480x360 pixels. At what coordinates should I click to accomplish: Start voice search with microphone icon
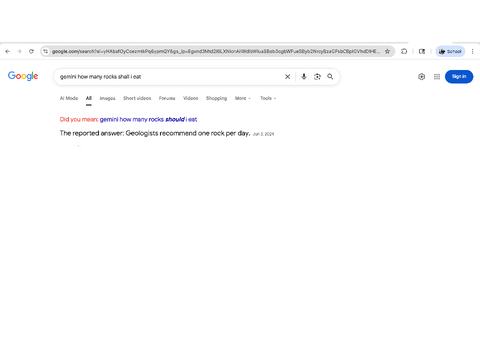tap(304, 77)
